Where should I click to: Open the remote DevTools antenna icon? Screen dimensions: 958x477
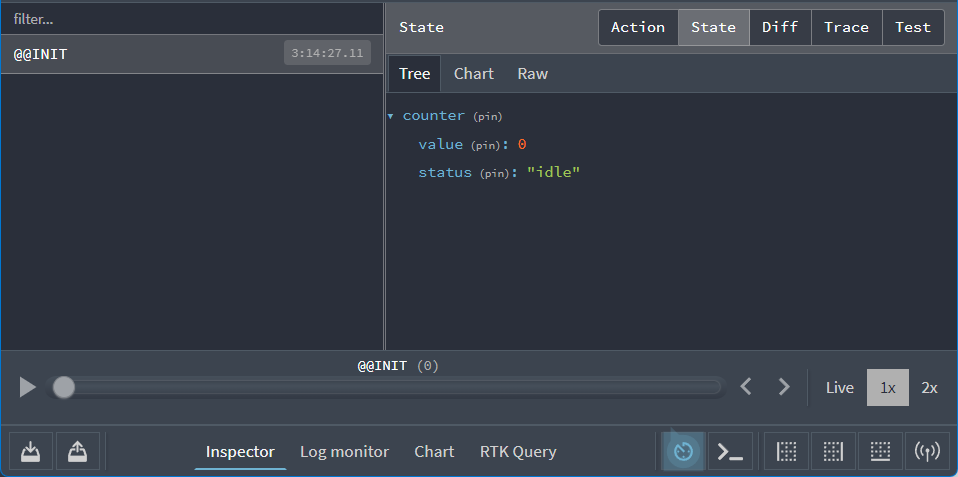pyautogui.click(x=927, y=452)
